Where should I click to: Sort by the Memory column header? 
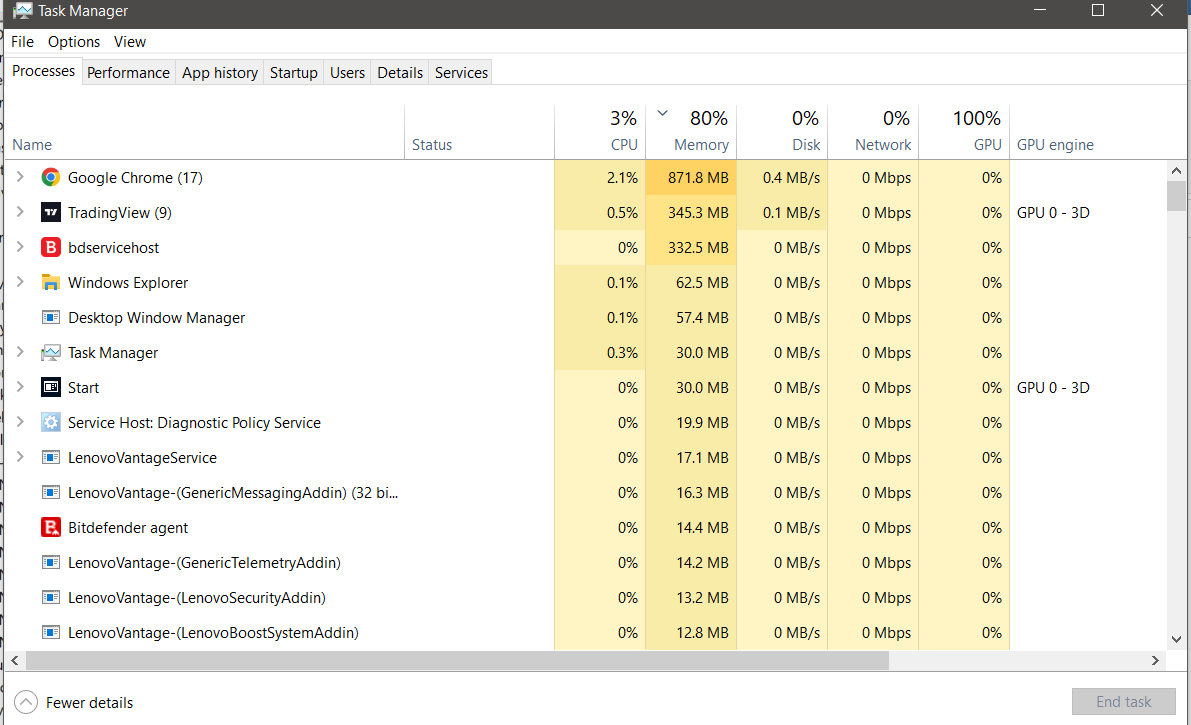coord(691,132)
